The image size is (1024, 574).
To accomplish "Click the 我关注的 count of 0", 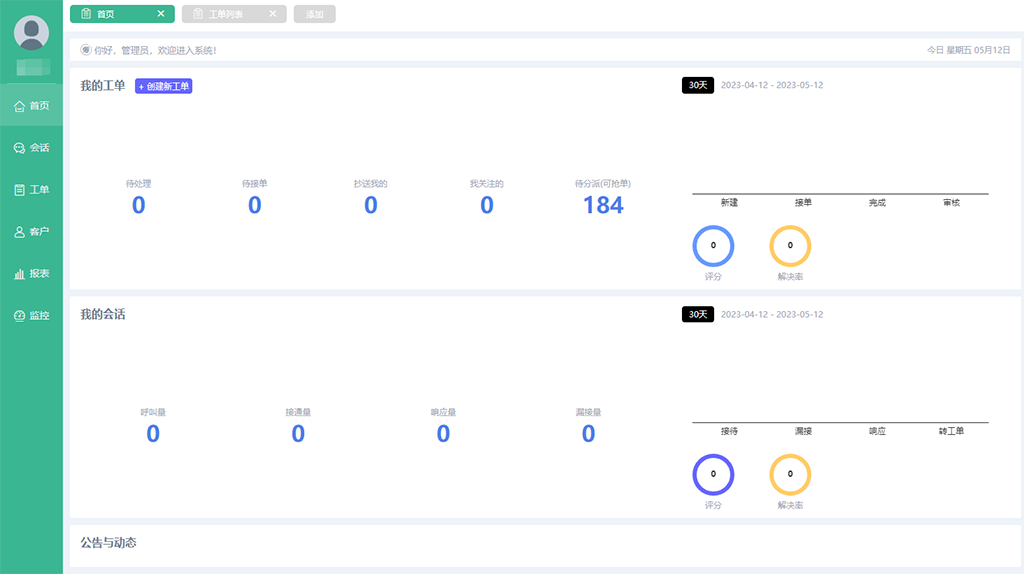I will pos(487,205).
